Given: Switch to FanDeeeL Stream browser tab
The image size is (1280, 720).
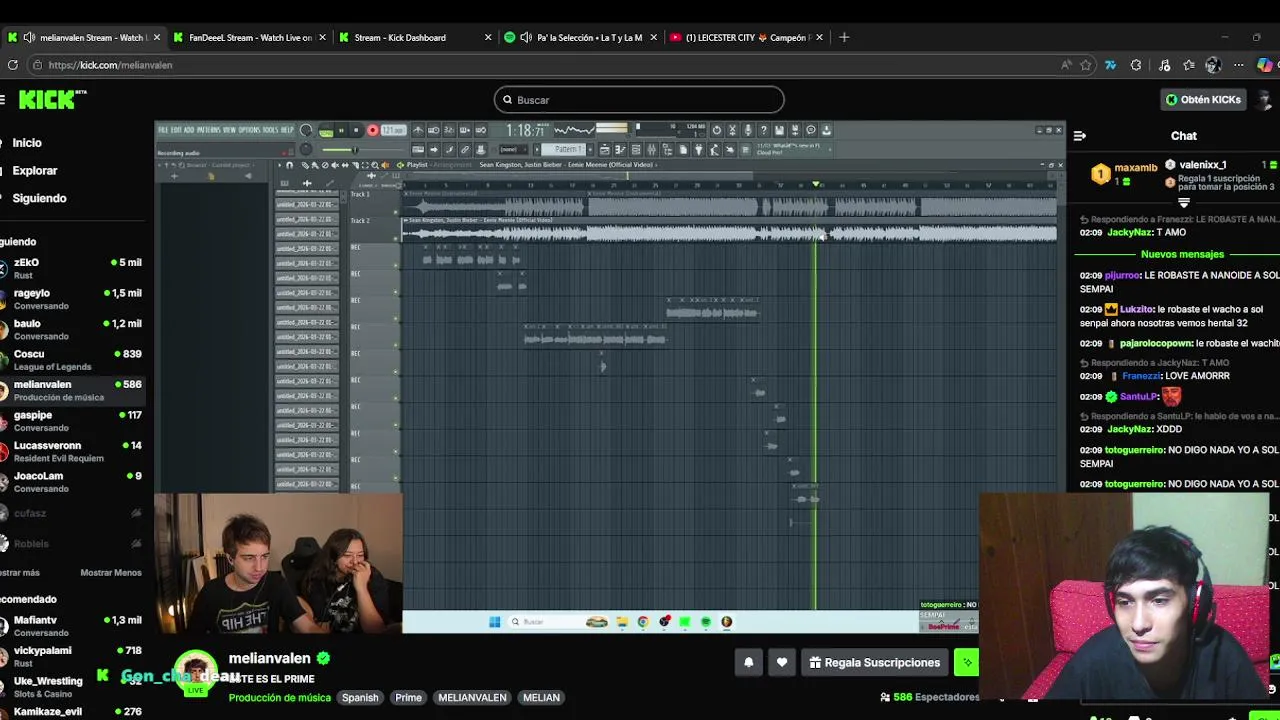Looking at the screenshot, I should coord(250,37).
